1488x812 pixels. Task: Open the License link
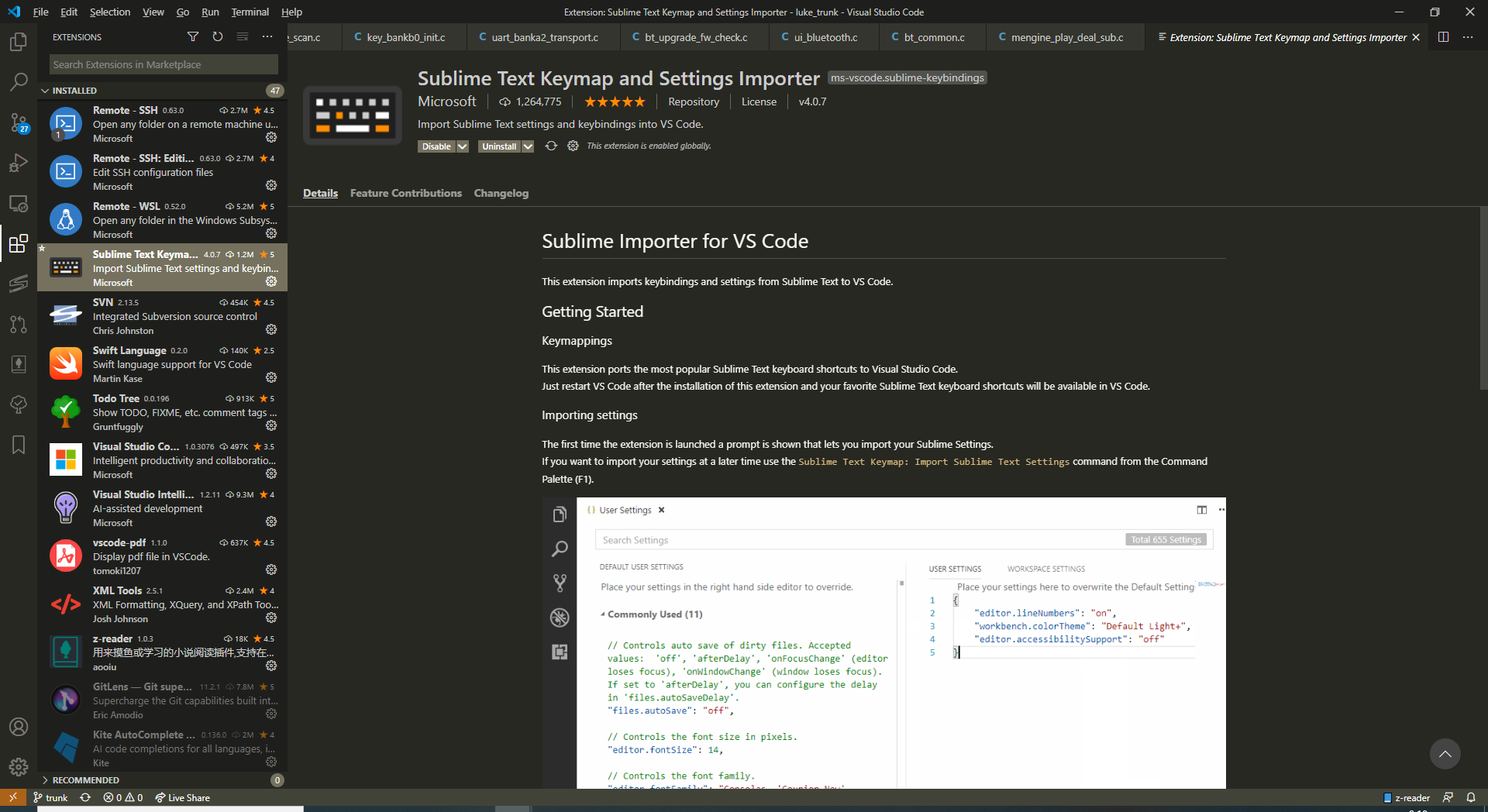point(759,101)
